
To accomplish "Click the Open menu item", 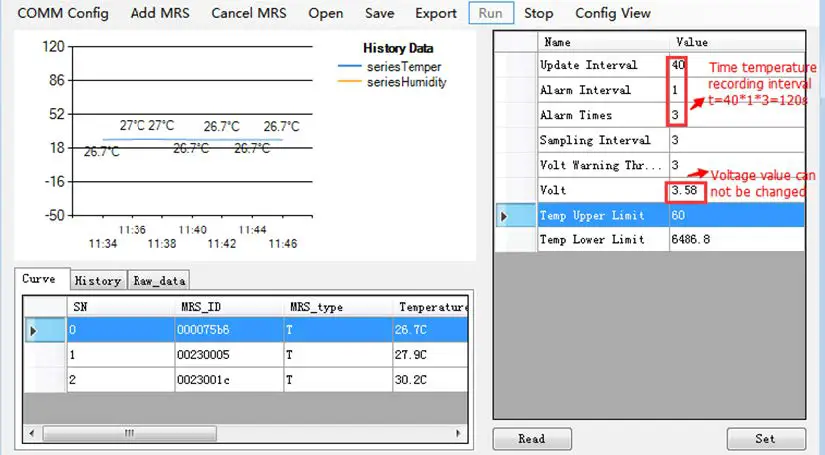I will (x=326, y=13).
